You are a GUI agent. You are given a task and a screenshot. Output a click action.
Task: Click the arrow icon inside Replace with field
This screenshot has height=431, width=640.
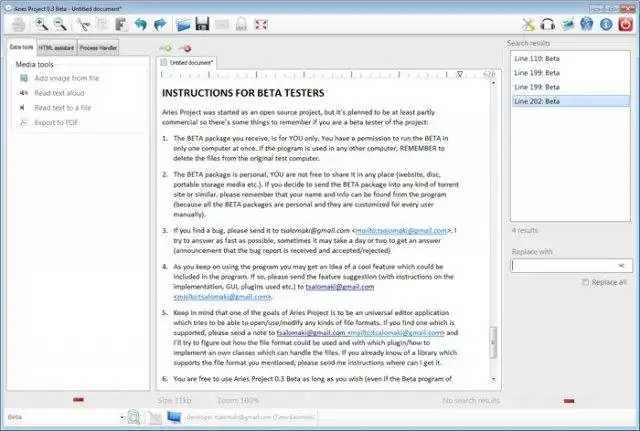[x=621, y=266]
